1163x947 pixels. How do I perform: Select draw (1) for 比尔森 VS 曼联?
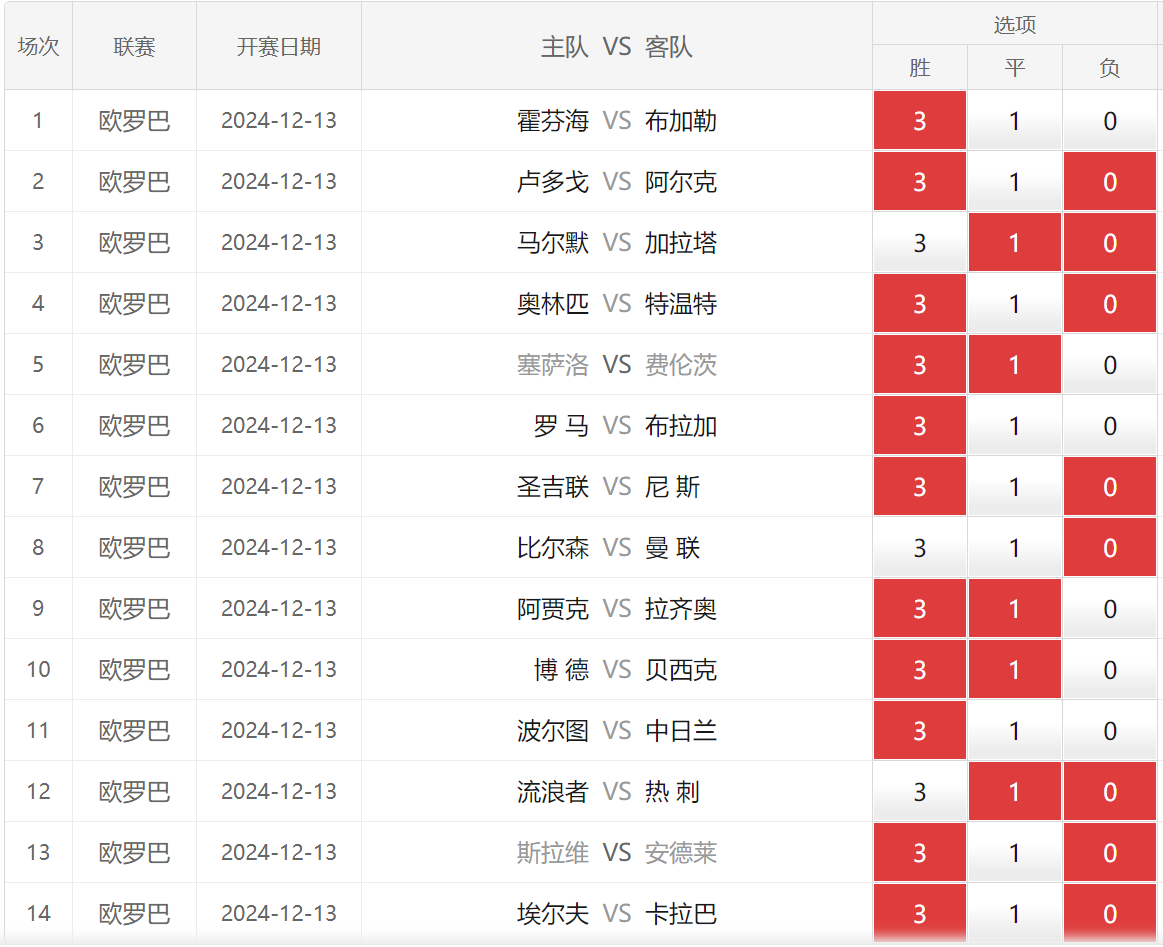1015,548
